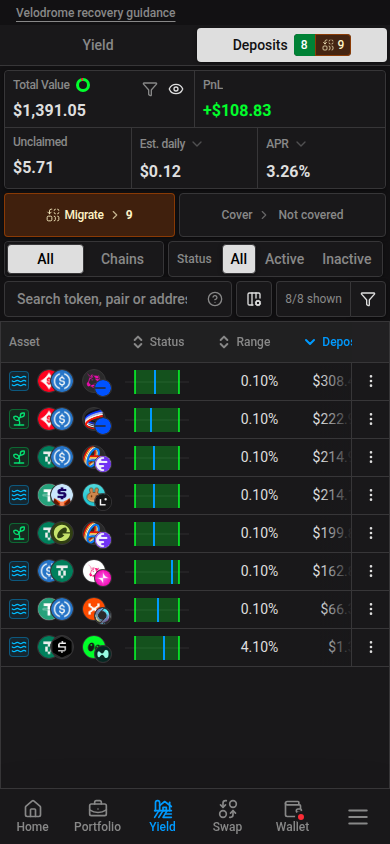Open the filter funnel next to 8/8 shown

[368, 299]
